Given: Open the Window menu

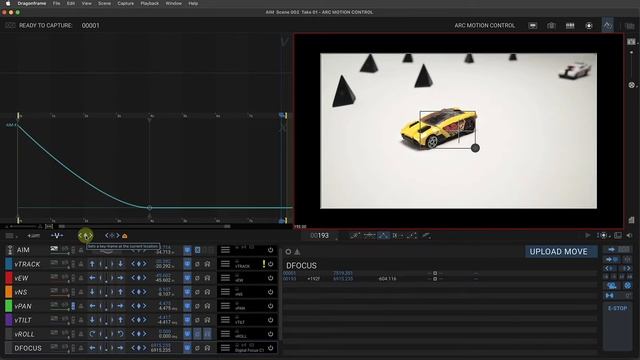Looking at the screenshot, I should [x=173, y=3].
